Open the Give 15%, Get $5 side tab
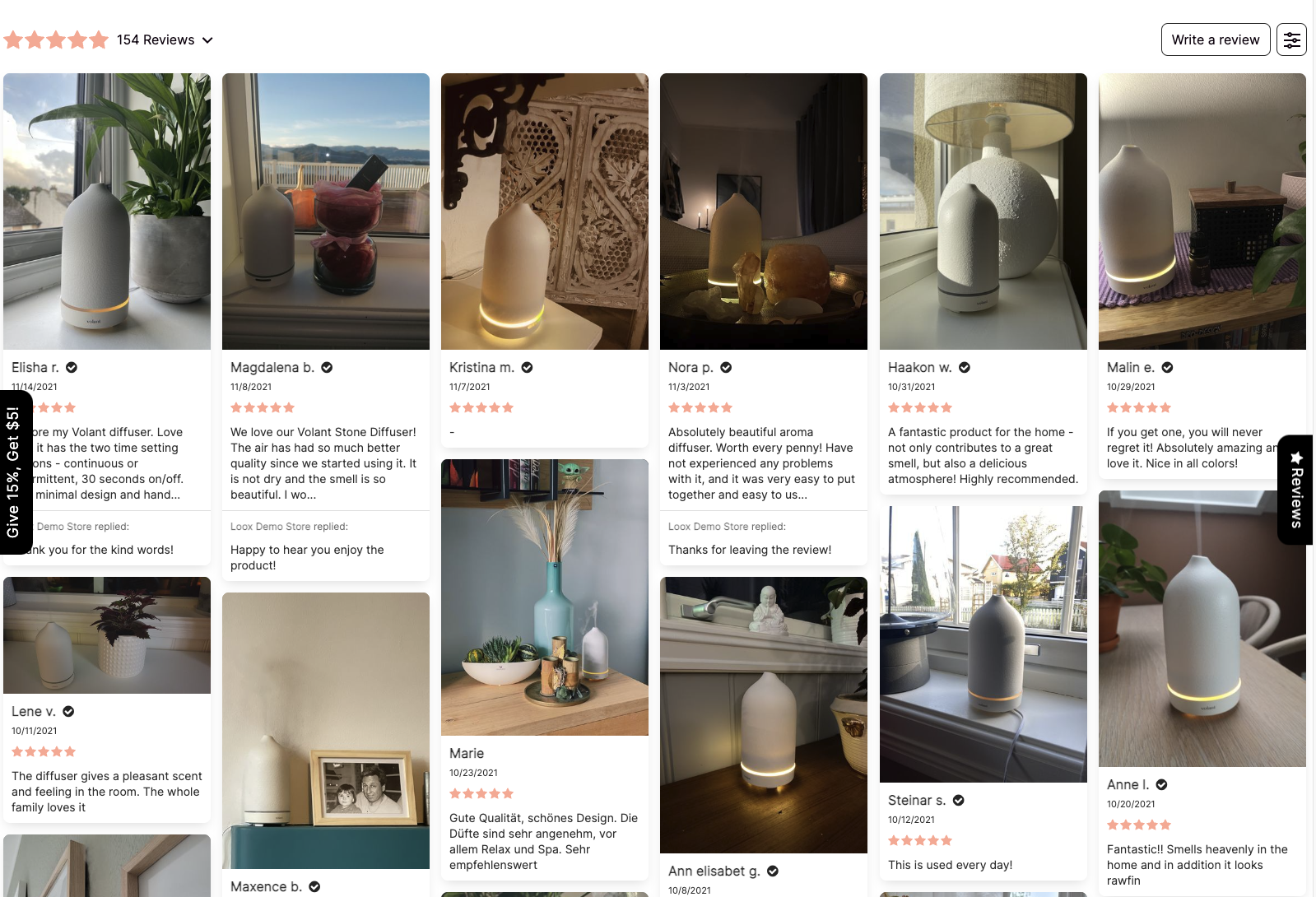Image resolution: width=1316 pixels, height=897 pixels. pos(14,472)
